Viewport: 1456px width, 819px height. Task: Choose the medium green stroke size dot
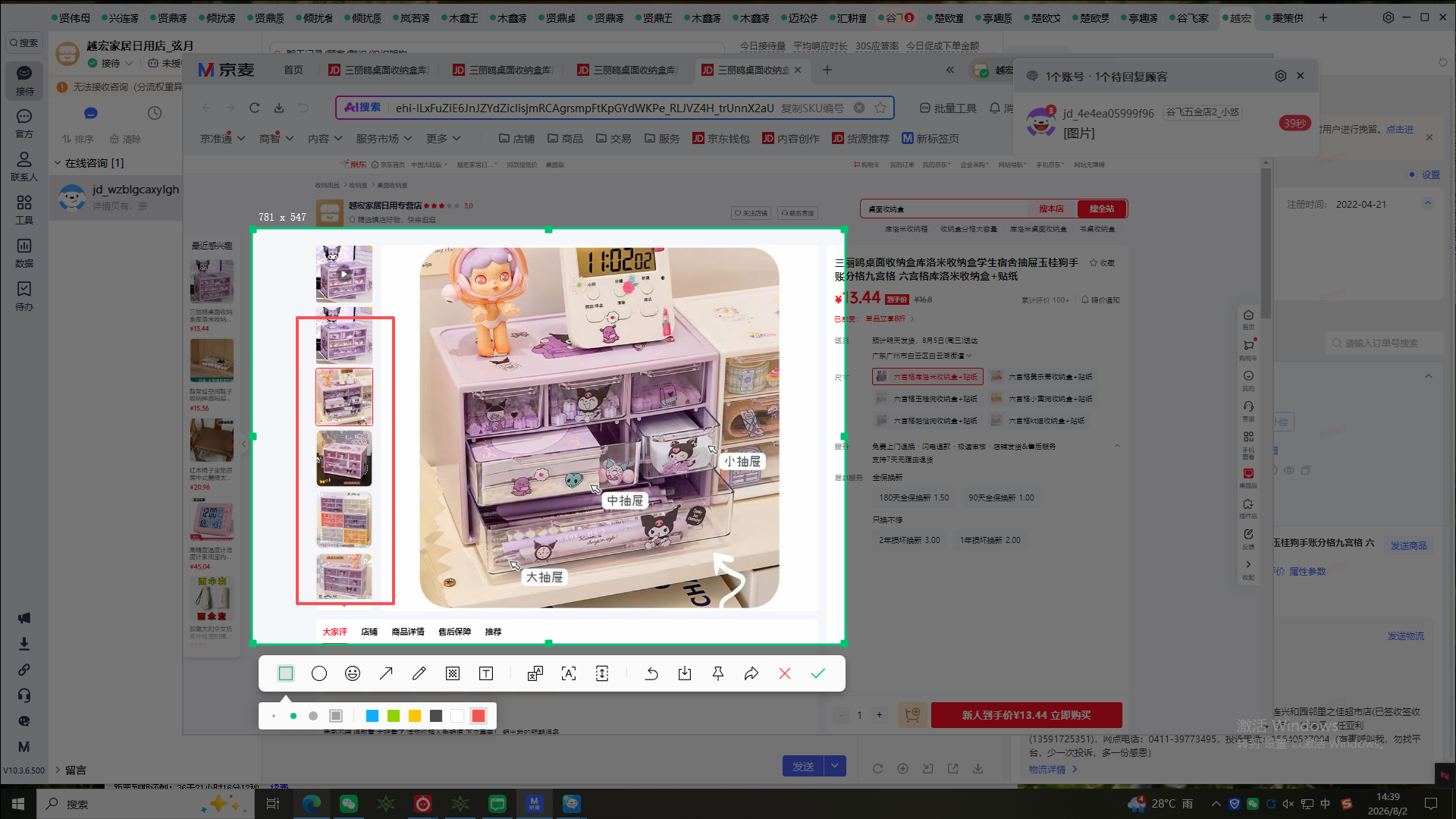click(x=293, y=716)
